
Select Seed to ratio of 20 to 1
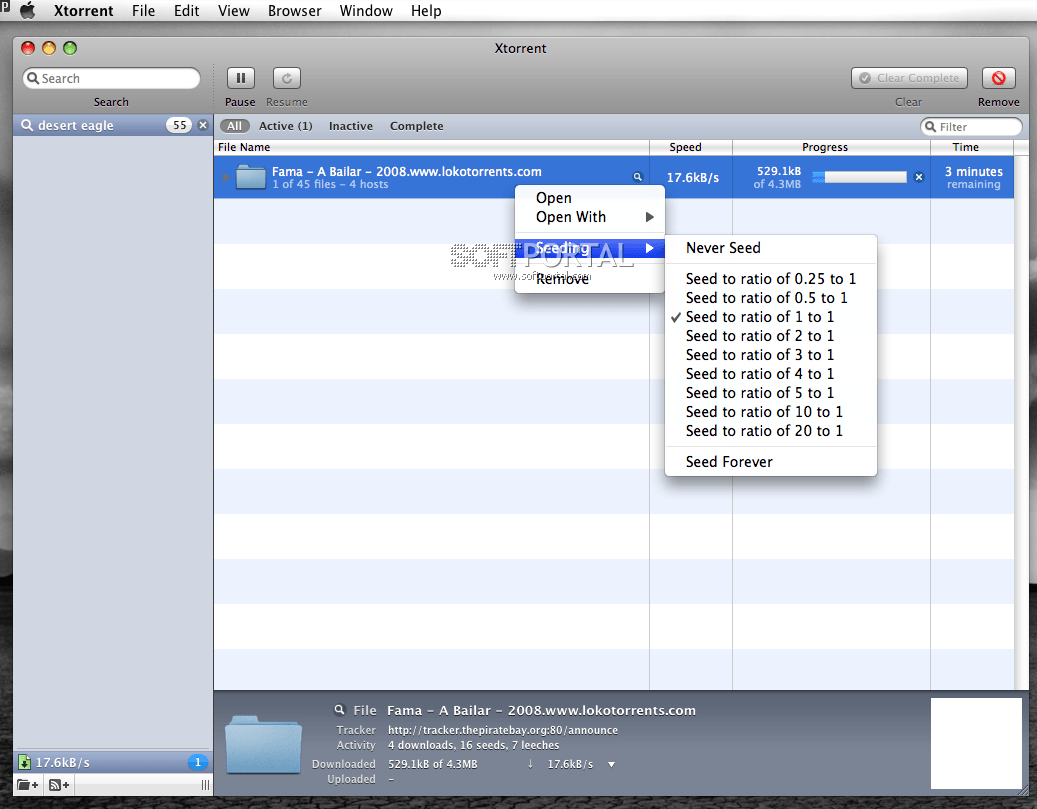tap(770, 431)
